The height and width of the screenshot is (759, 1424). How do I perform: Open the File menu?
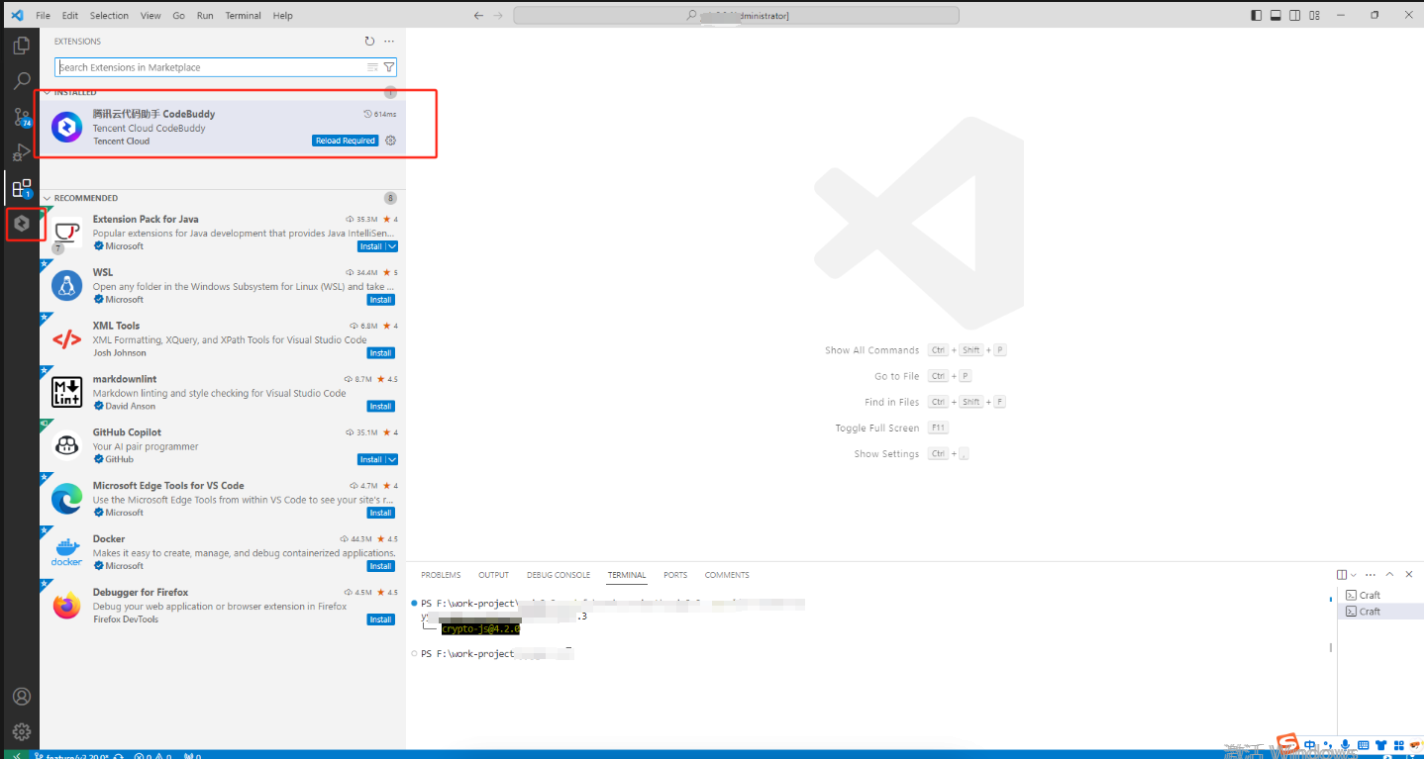[x=43, y=16]
